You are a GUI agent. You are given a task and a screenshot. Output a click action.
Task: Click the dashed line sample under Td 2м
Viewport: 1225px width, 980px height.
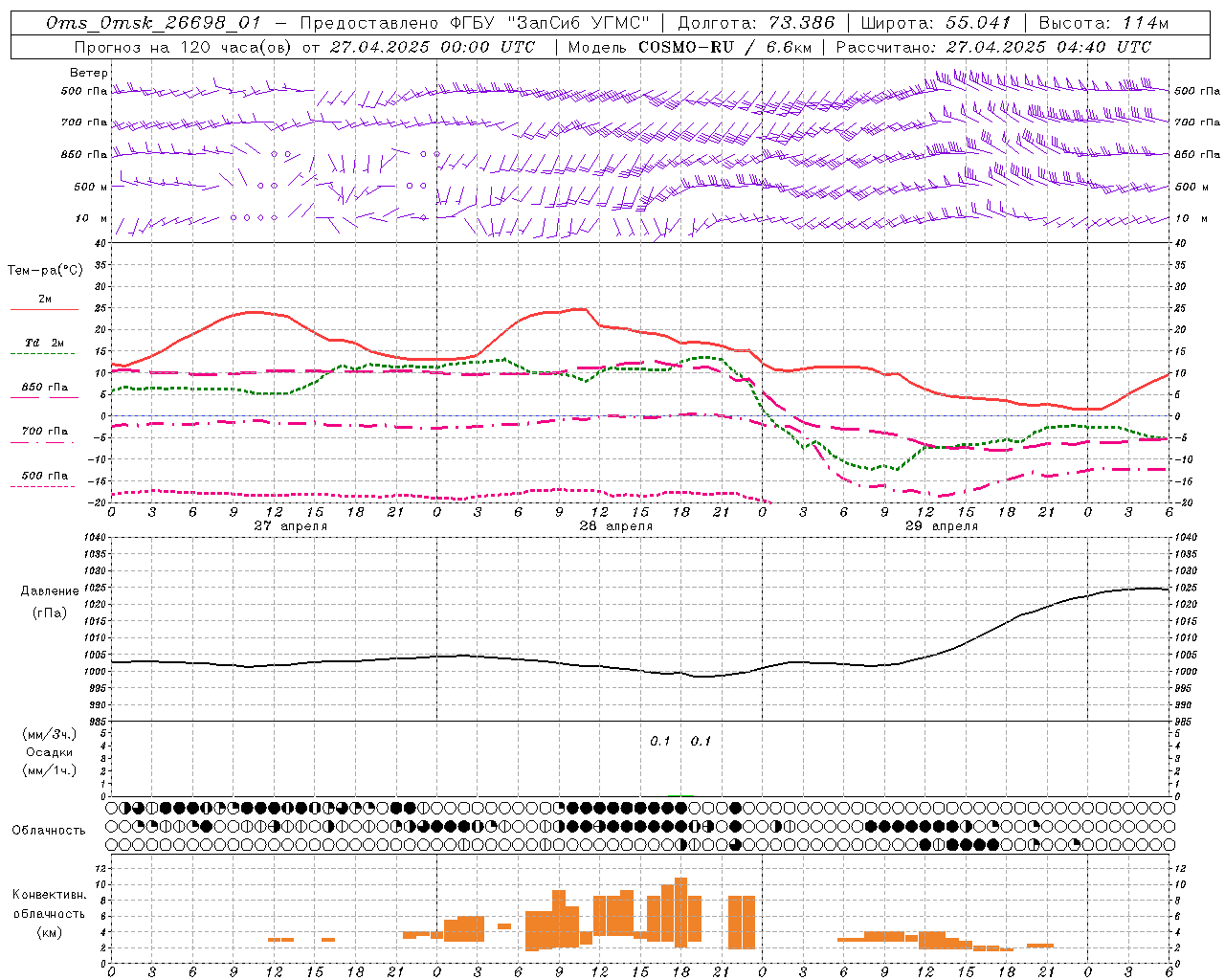point(43,354)
